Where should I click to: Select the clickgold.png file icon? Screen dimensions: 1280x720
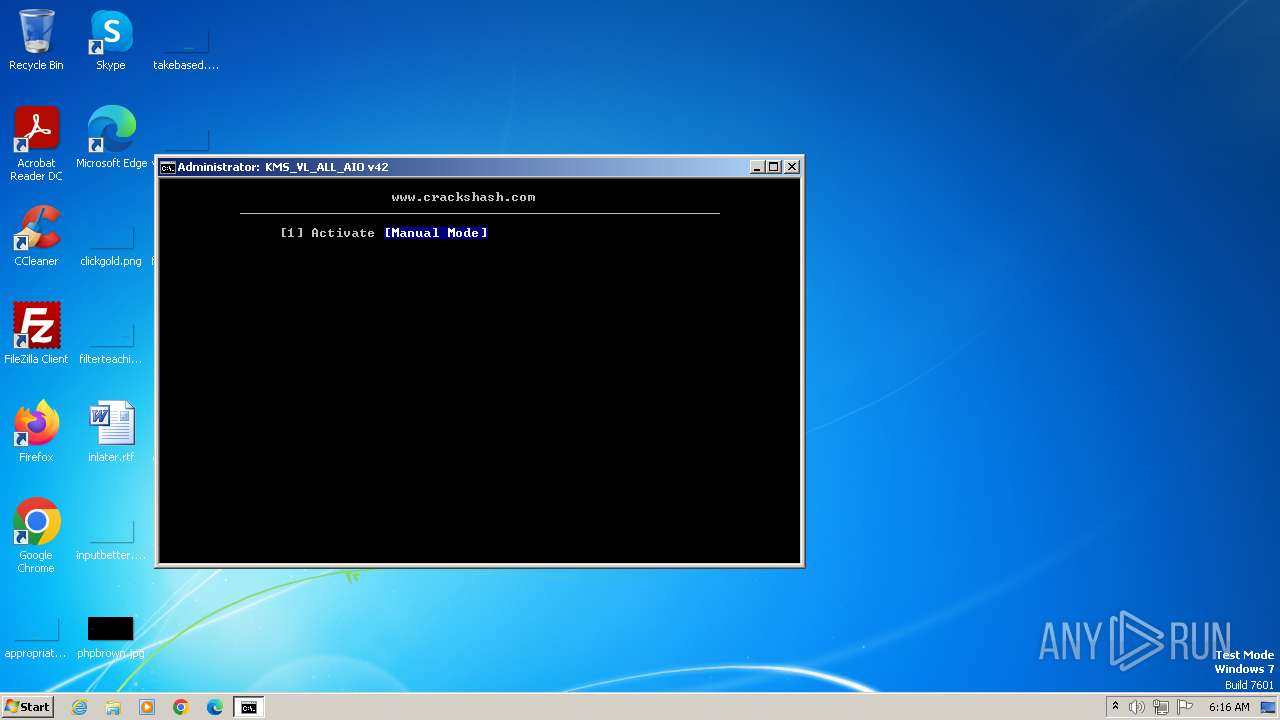coord(111,245)
